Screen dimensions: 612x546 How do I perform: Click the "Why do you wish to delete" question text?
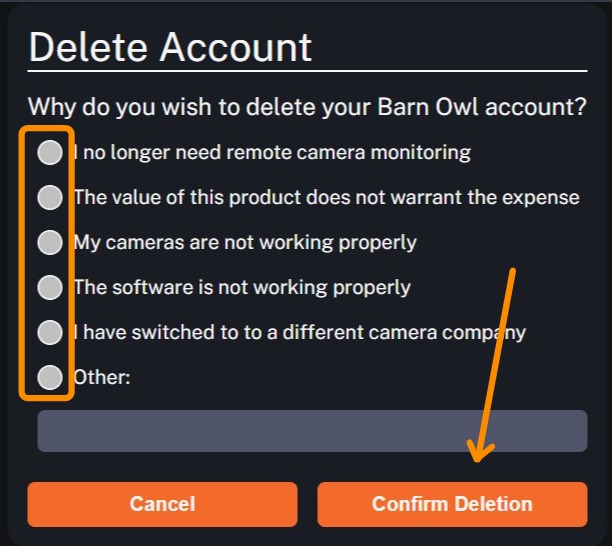coord(306,107)
